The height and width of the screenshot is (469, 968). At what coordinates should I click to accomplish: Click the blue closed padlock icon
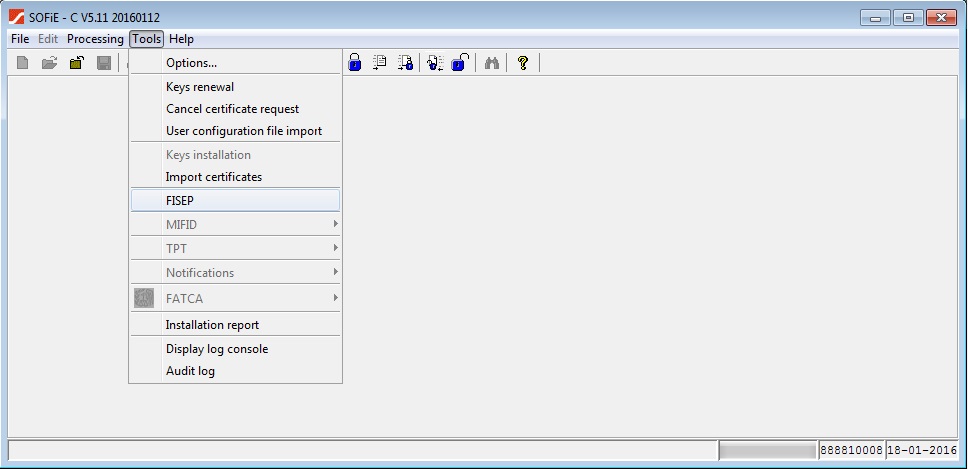(x=354, y=63)
